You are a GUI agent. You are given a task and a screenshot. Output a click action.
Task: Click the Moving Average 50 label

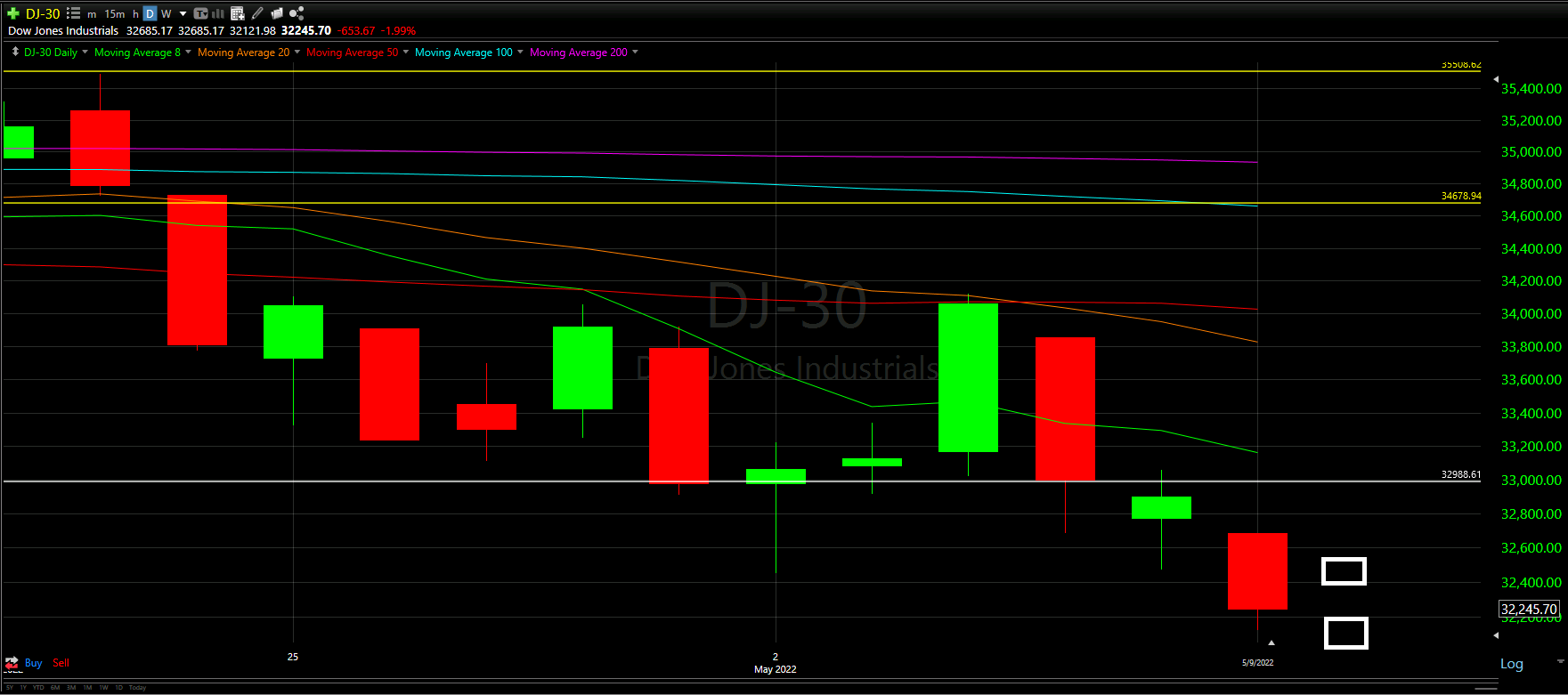point(353,53)
